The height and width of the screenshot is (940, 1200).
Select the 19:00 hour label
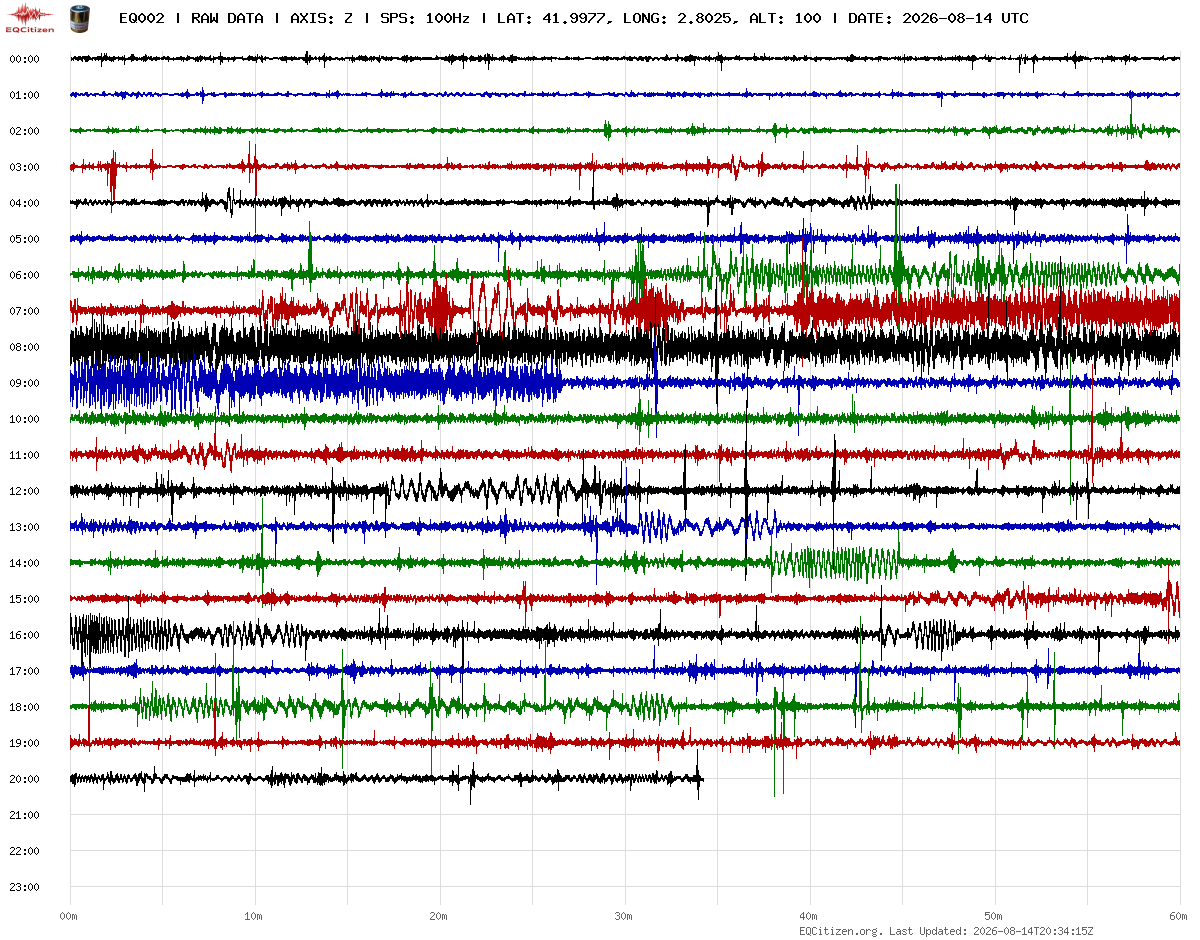[x=24, y=743]
